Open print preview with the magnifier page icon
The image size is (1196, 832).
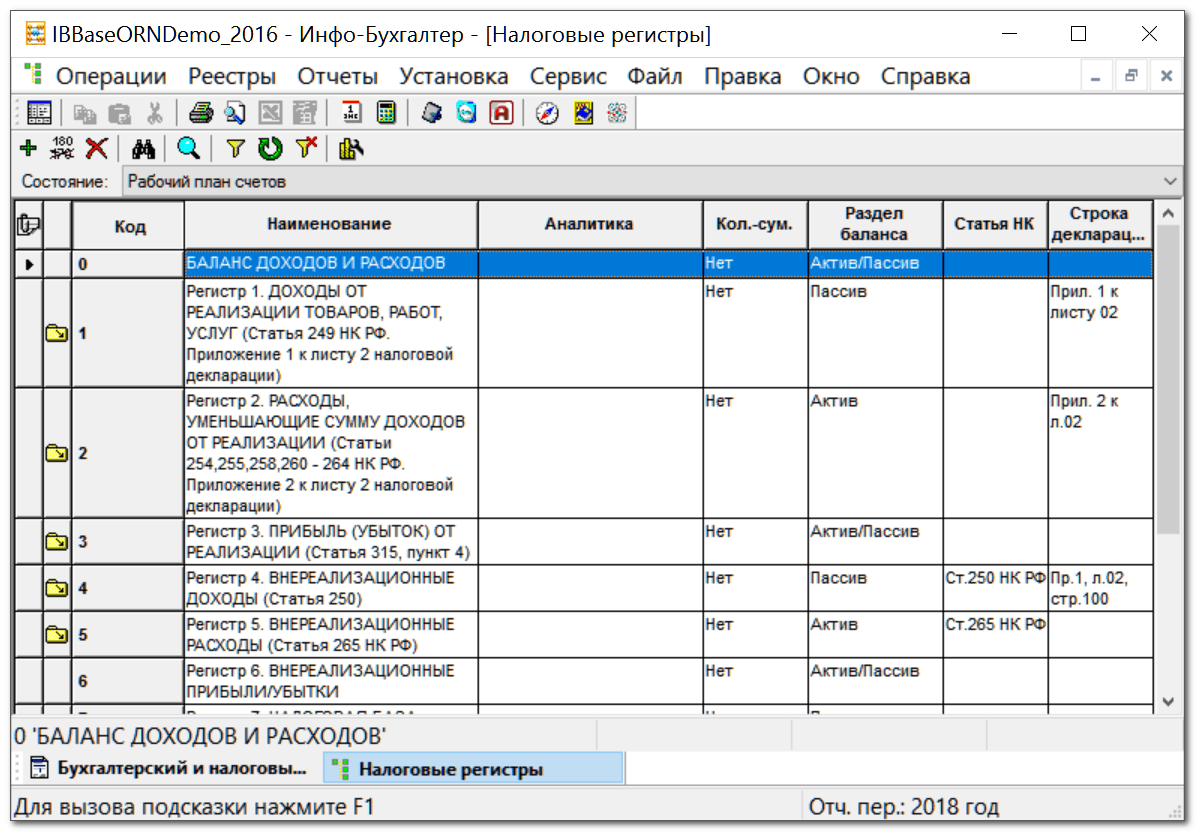235,113
